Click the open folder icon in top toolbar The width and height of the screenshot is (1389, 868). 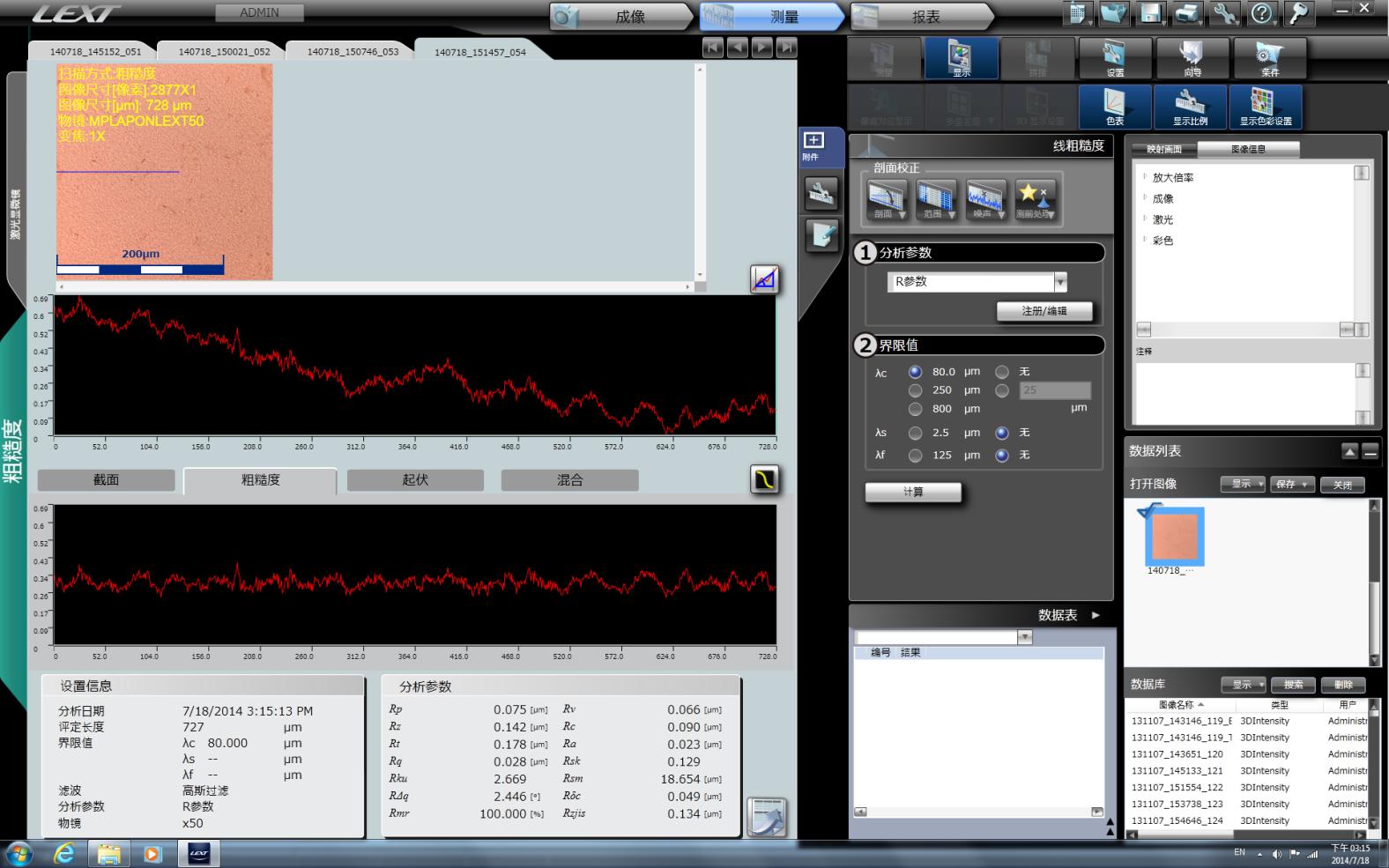tap(1114, 13)
